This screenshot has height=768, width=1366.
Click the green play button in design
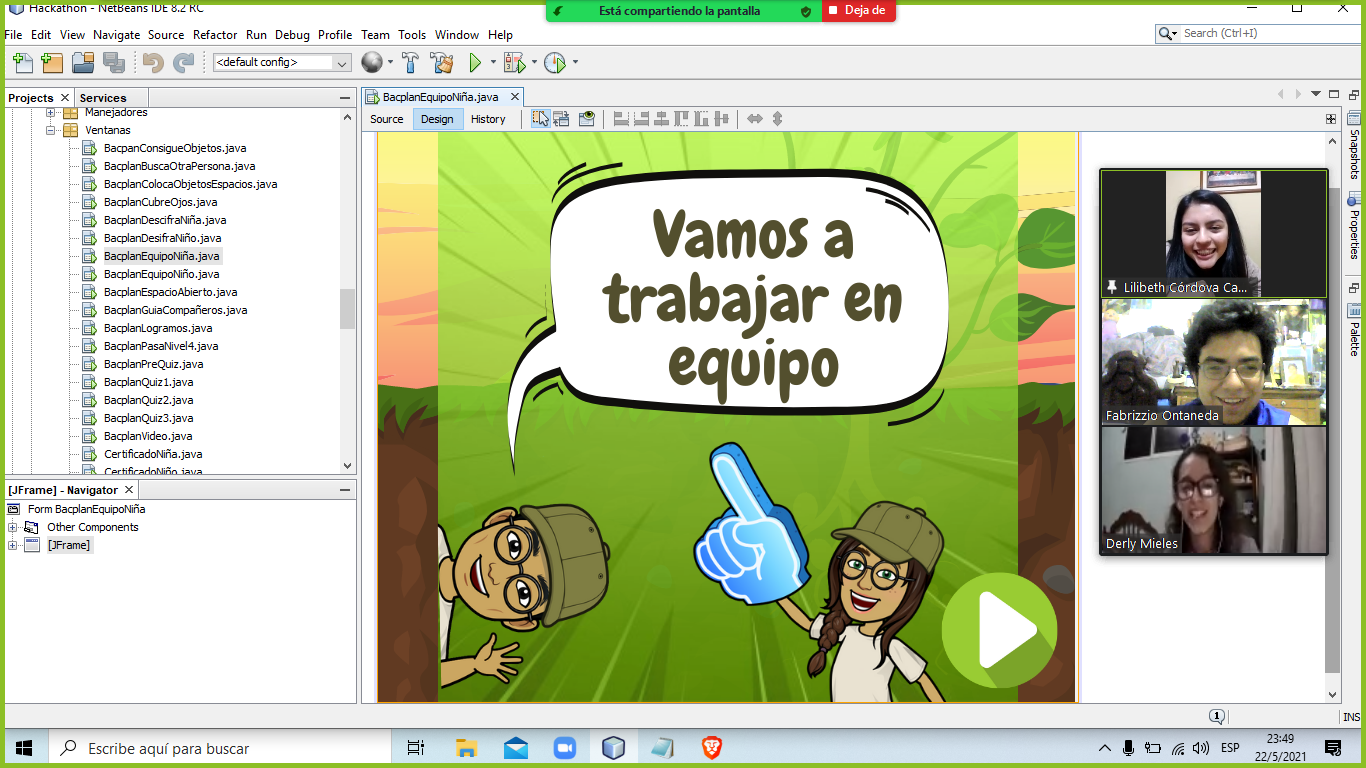tap(998, 630)
